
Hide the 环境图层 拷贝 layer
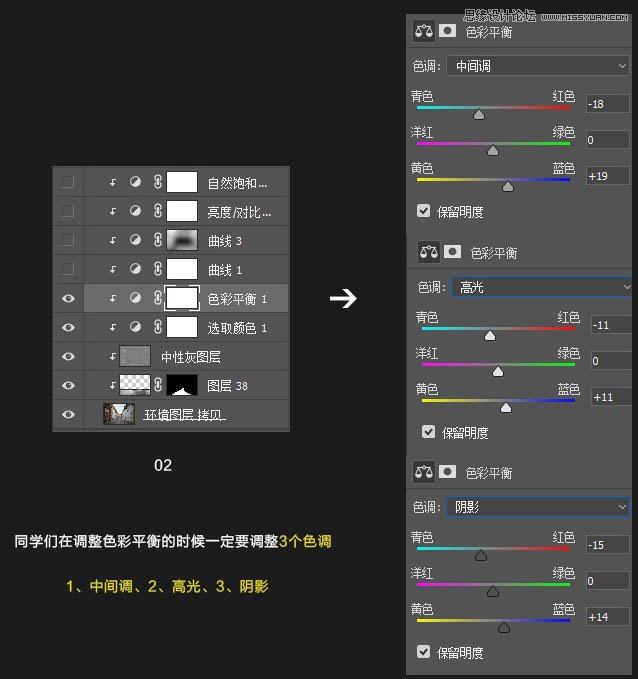[68, 414]
